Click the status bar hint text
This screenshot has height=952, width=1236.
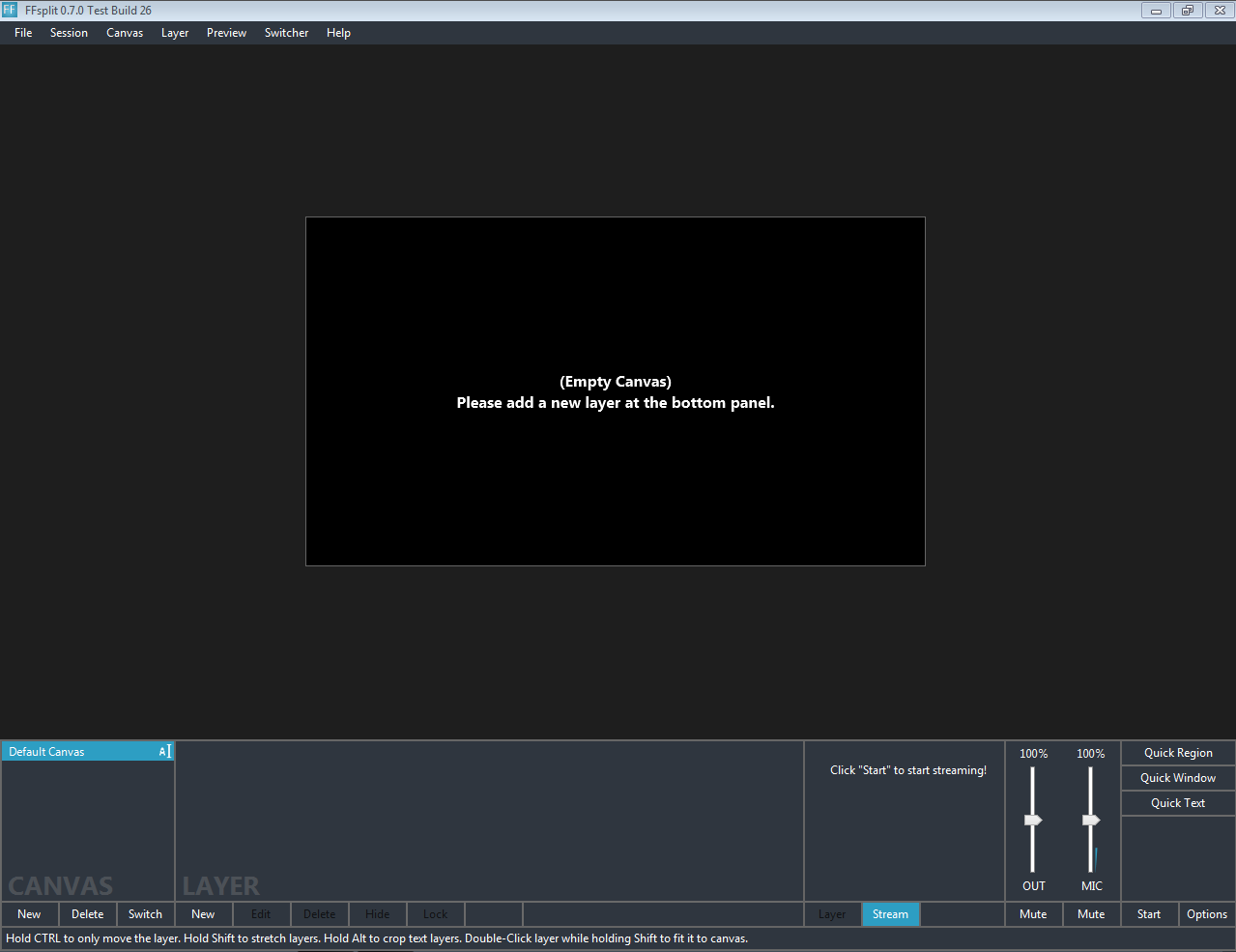point(377,938)
